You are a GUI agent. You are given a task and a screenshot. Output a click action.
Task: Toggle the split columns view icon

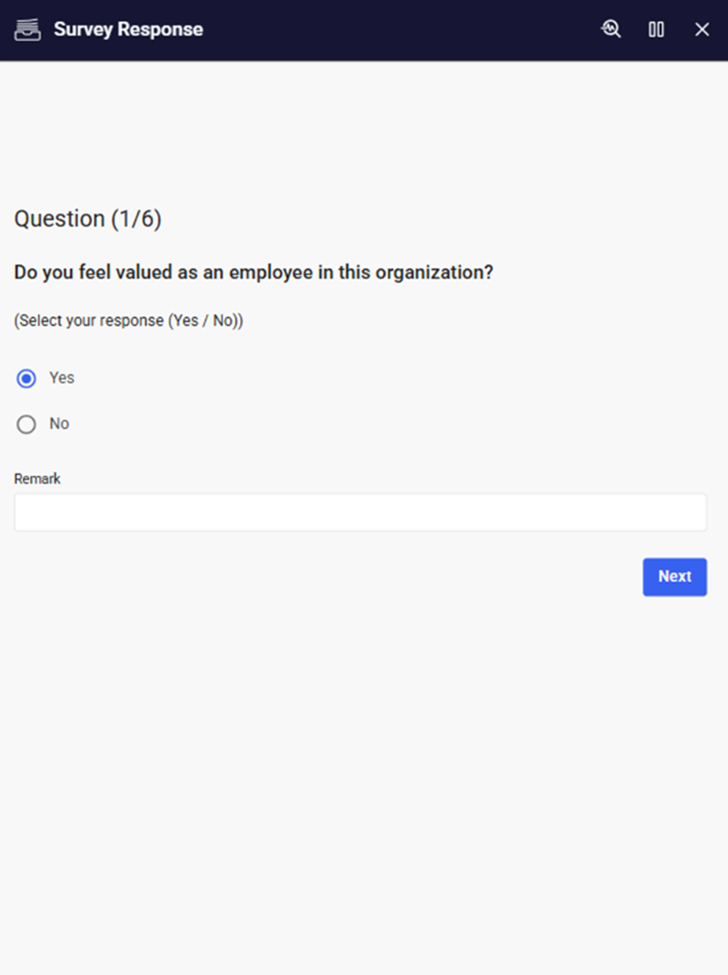coord(656,30)
